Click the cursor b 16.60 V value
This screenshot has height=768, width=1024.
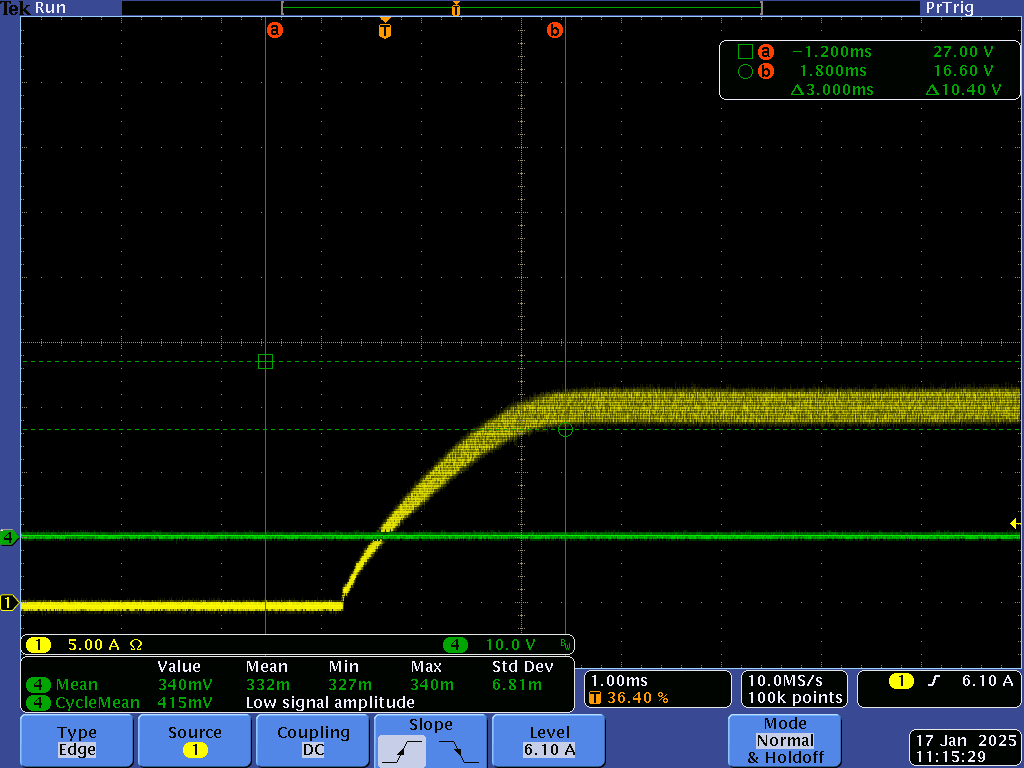pyautogui.click(x=963, y=71)
